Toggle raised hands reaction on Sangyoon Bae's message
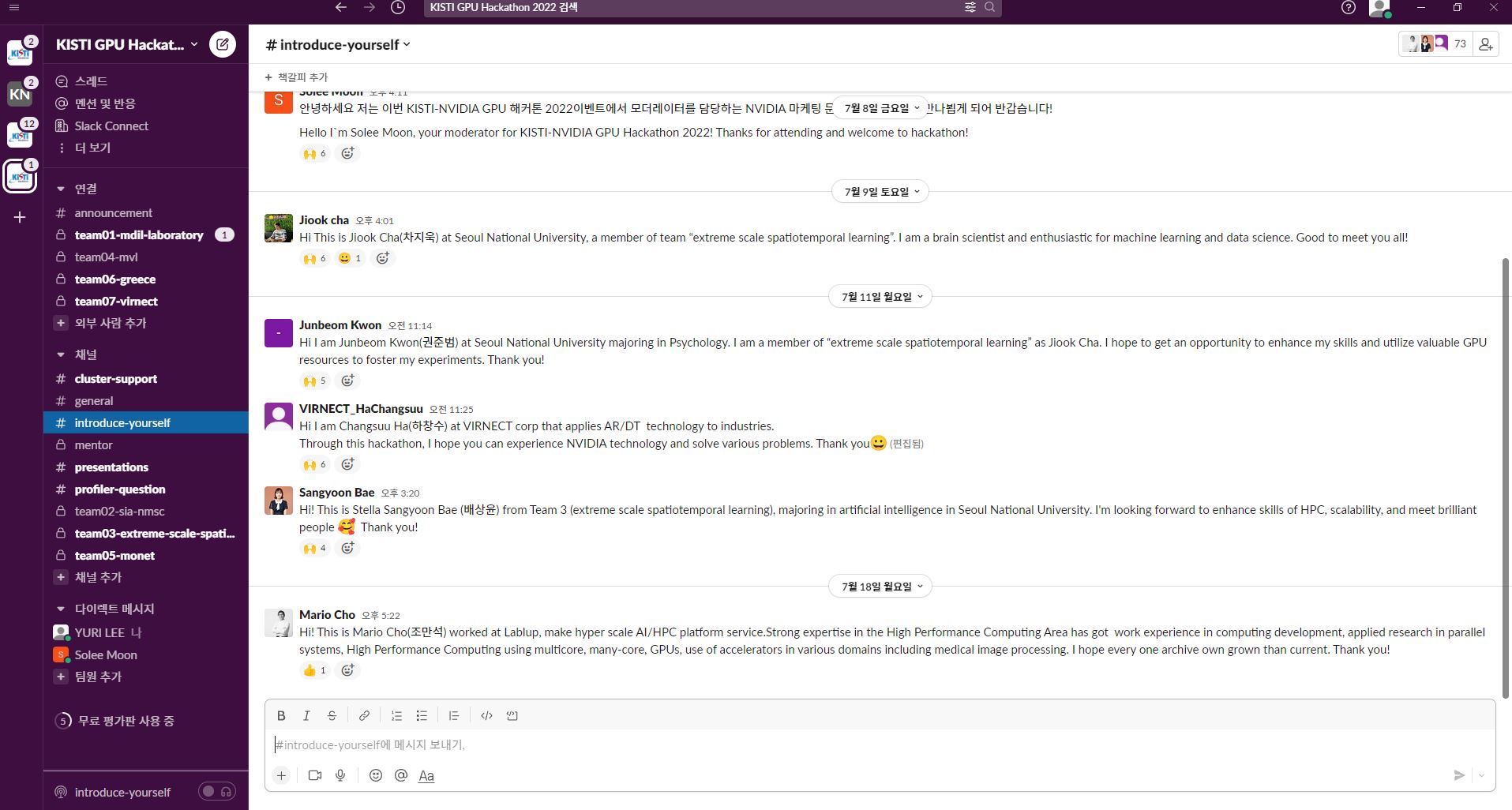 click(x=314, y=548)
